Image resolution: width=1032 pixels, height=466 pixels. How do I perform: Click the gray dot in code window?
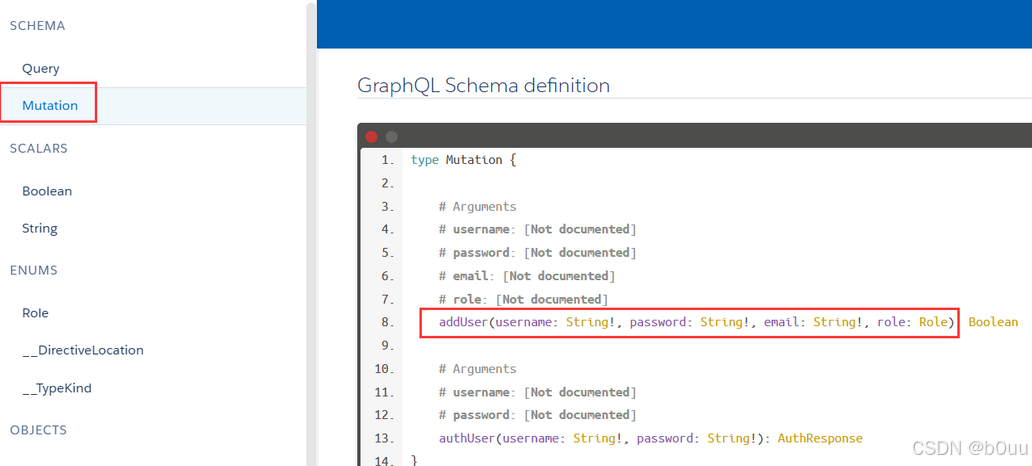point(392,137)
